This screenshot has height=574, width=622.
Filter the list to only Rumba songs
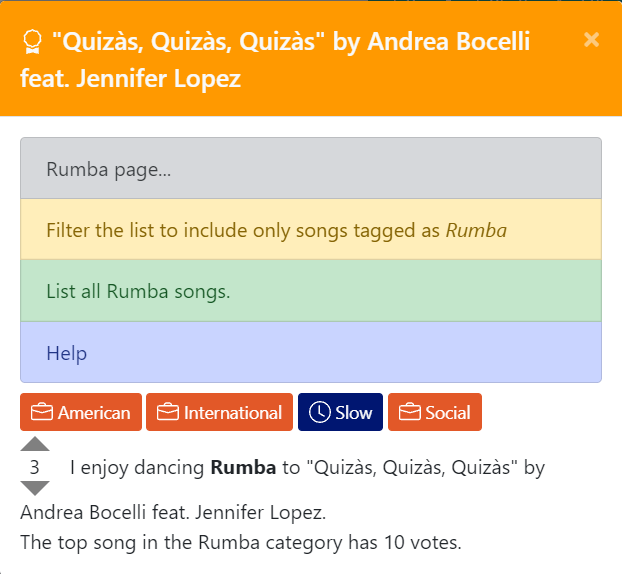pos(310,230)
